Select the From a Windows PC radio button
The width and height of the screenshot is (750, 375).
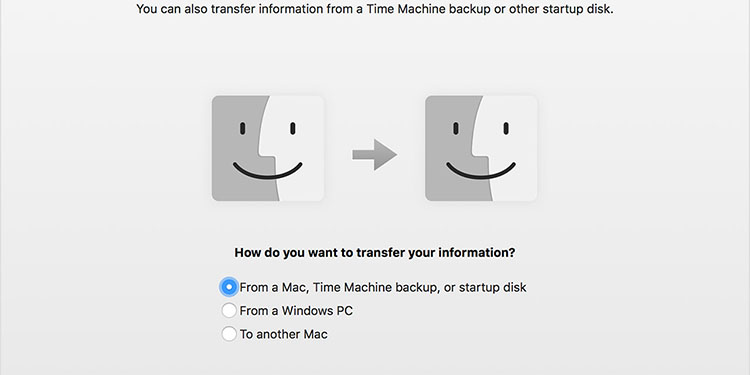[229, 310]
